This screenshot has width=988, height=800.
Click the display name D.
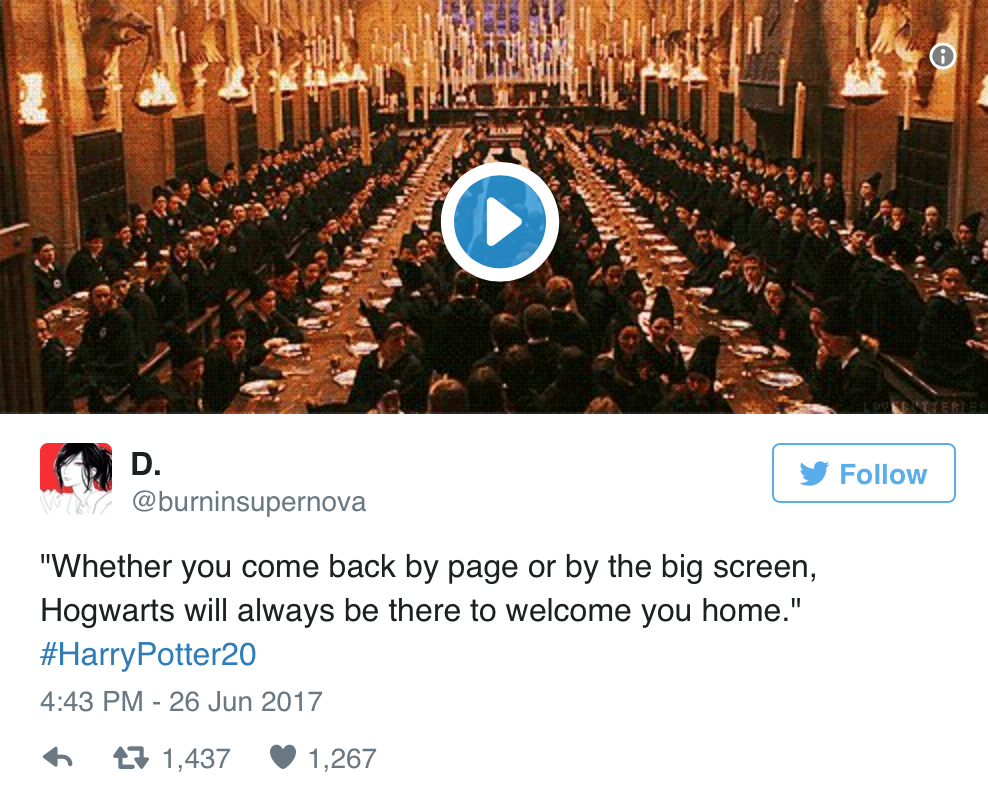point(146,465)
